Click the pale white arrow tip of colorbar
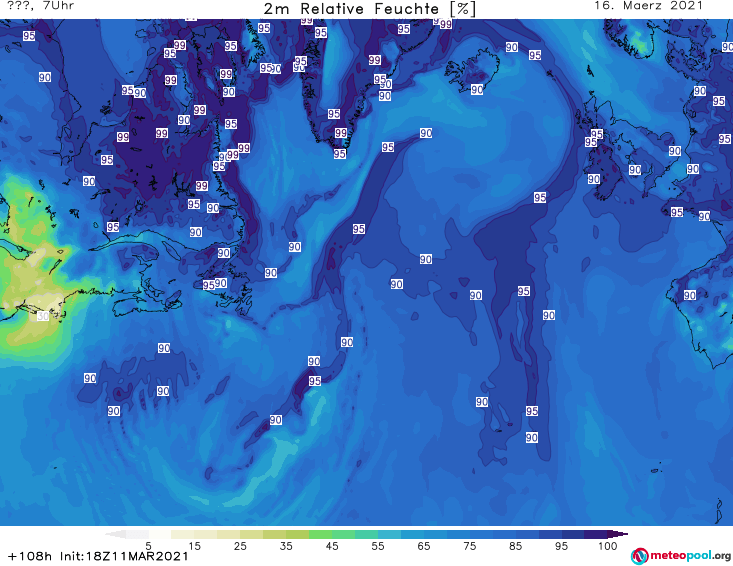Screen dimensions: 733x566 pos(115,534)
